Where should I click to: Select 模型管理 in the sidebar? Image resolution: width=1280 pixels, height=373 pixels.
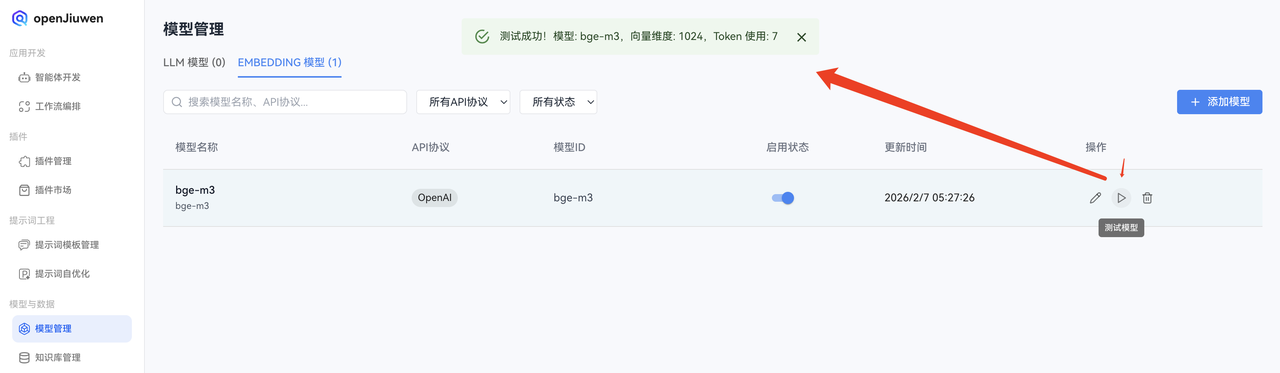[x=72, y=329]
